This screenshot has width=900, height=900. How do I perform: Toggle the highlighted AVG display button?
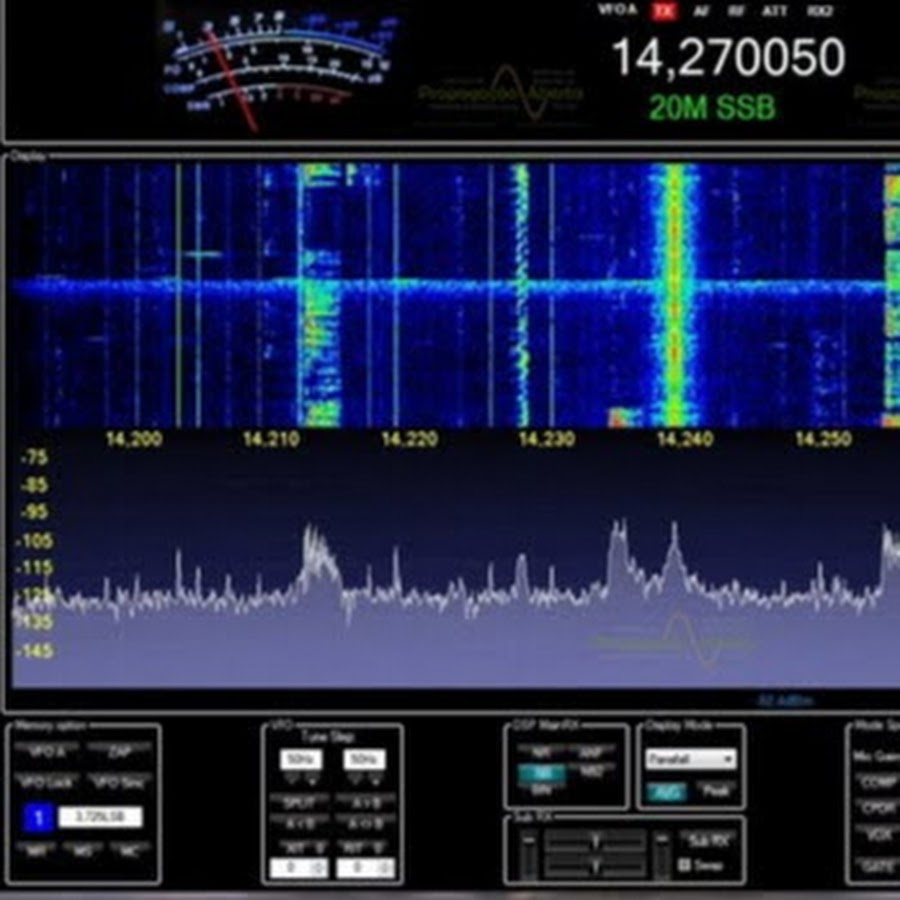click(x=666, y=792)
